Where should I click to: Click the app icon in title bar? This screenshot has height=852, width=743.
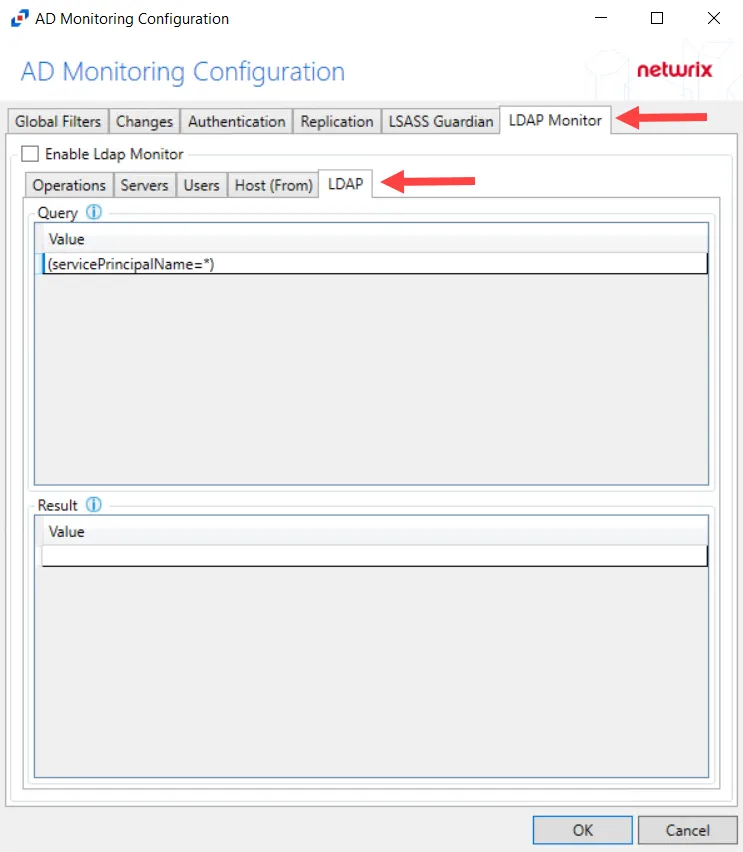click(x=20, y=18)
